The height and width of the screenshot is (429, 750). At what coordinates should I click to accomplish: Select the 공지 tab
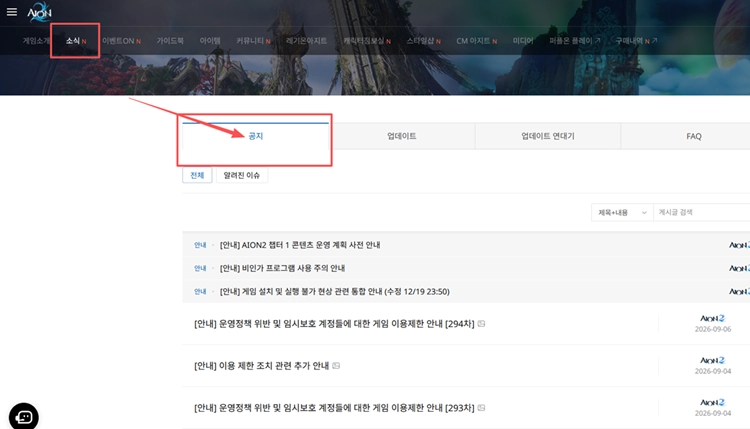click(x=255, y=136)
